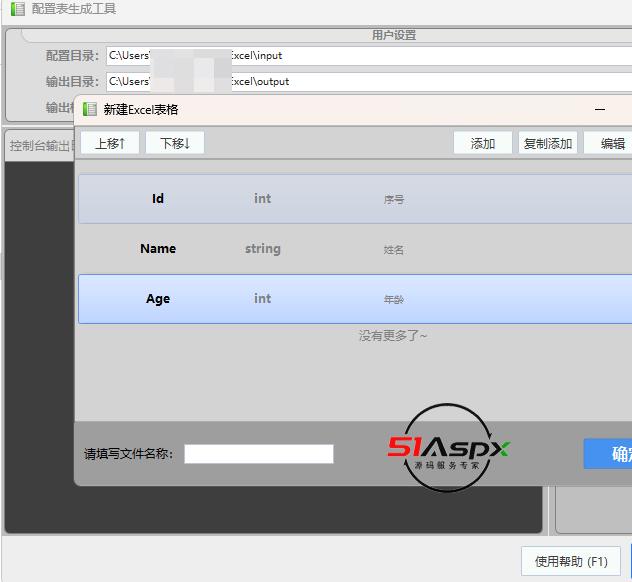Select the Id field row
The height and width of the screenshot is (582, 632).
pyautogui.click(x=355, y=199)
